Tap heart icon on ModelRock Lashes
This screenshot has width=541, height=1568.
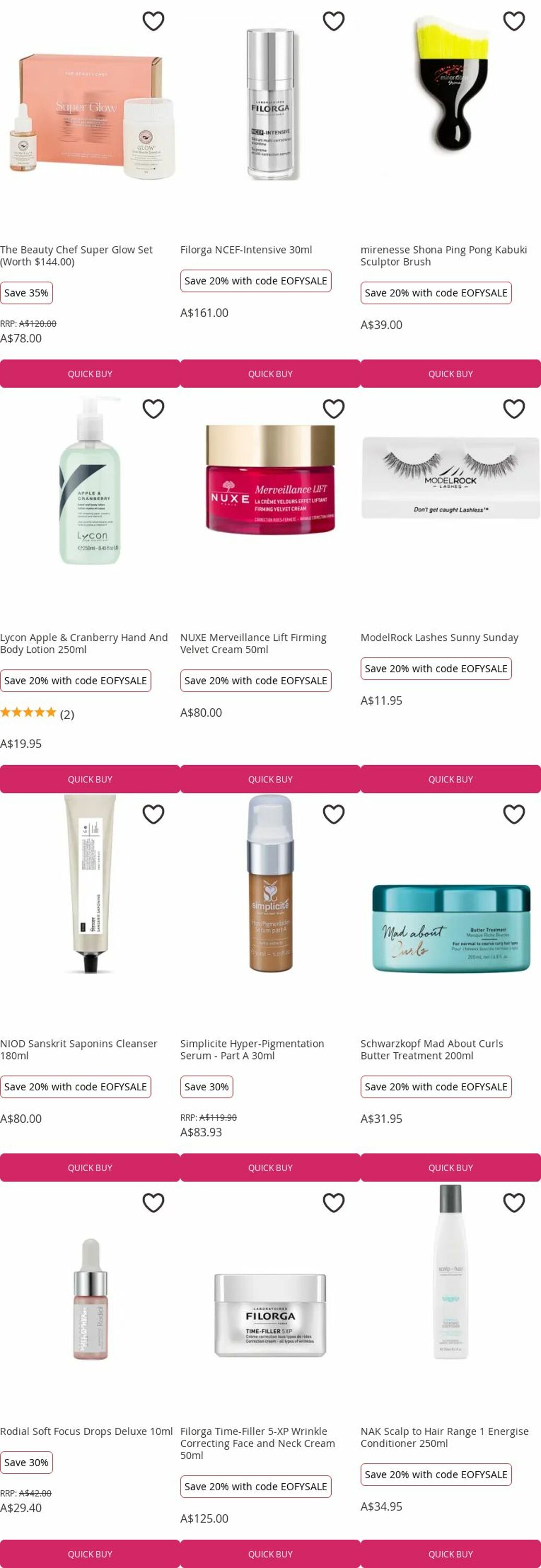[x=514, y=409]
